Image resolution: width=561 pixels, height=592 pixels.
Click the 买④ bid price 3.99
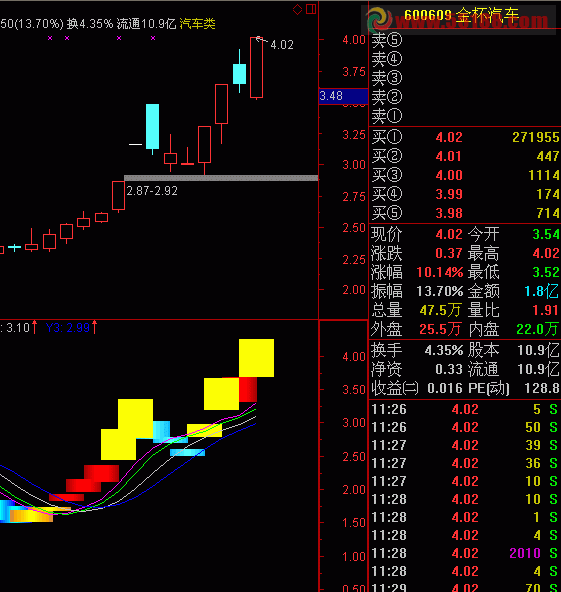click(449, 194)
